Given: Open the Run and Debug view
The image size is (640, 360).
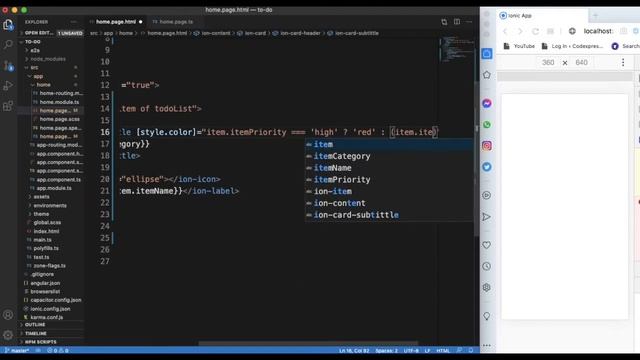Looking at the screenshot, I should tap(8, 86).
